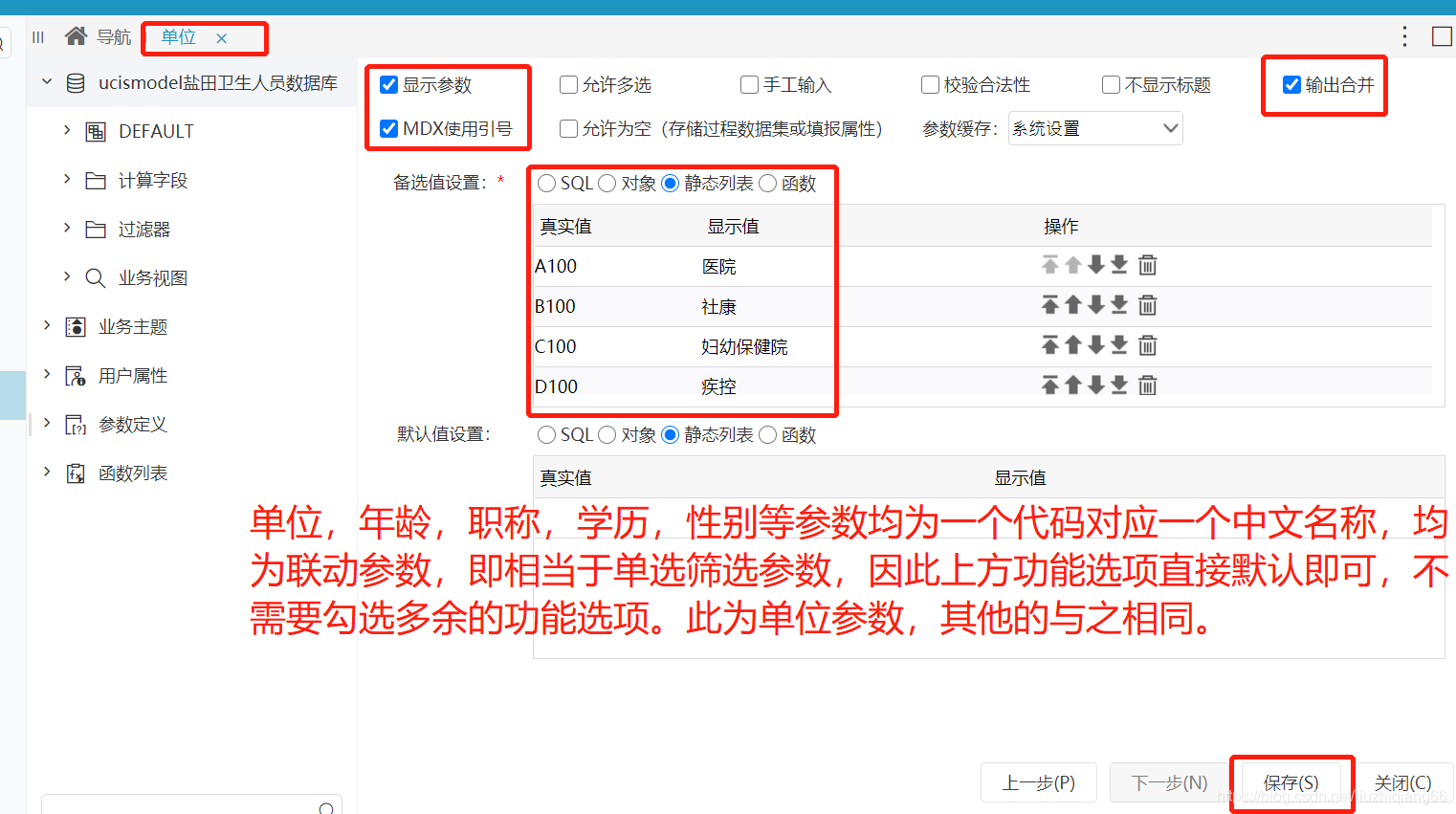The width and height of the screenshot is (1456, 814).
Task: Expand the 函数列表 node
Action: tap(47, 472)
